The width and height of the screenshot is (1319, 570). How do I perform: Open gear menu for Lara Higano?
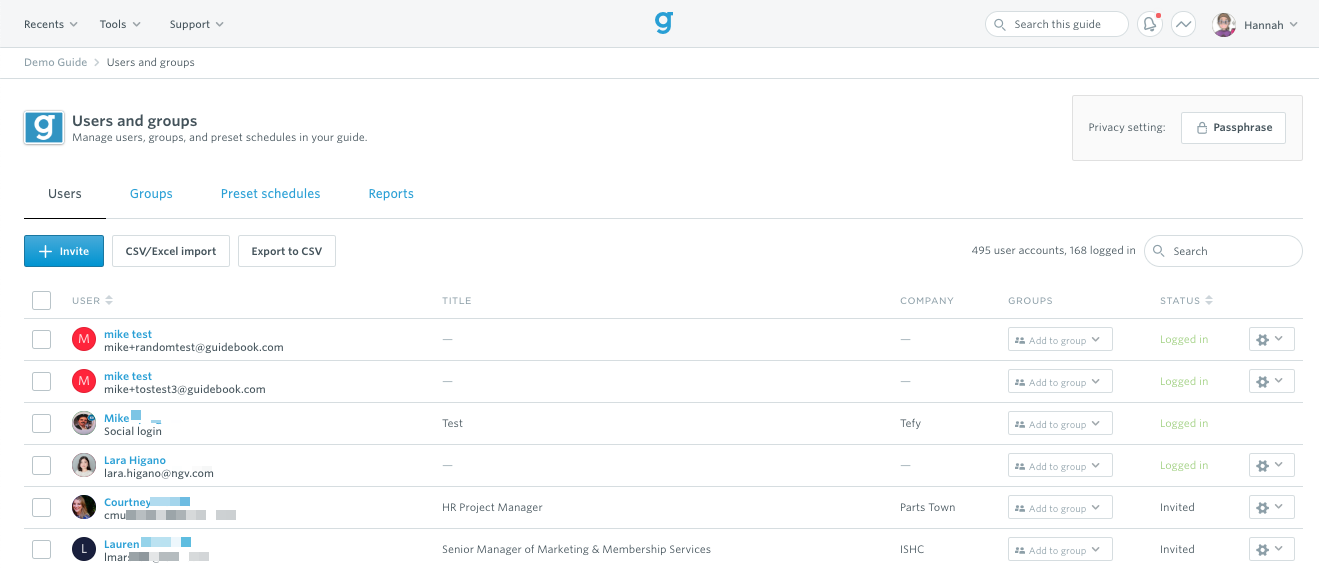[1272, 465]
